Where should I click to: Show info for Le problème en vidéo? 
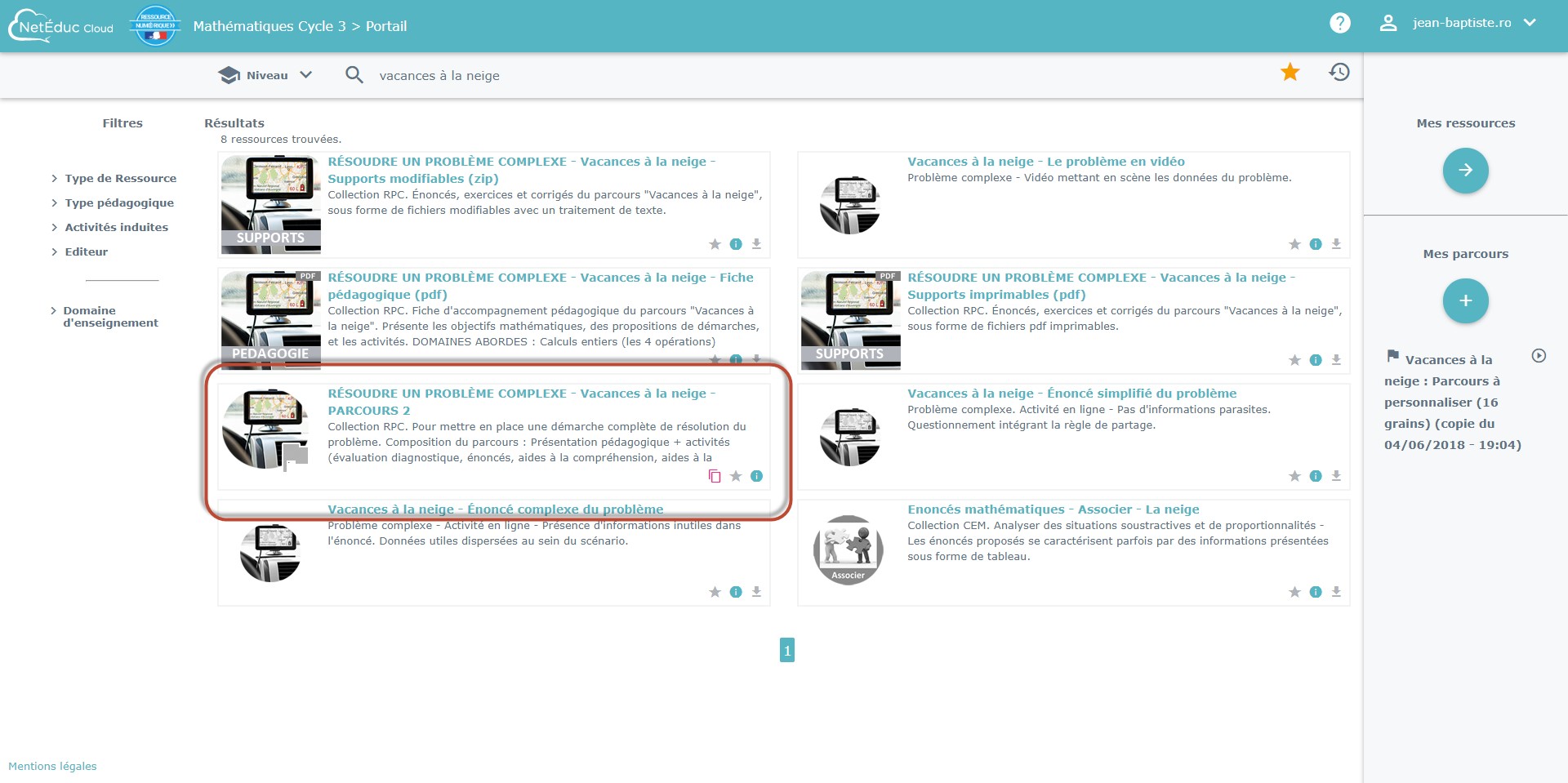click(x=1315, y=244)
